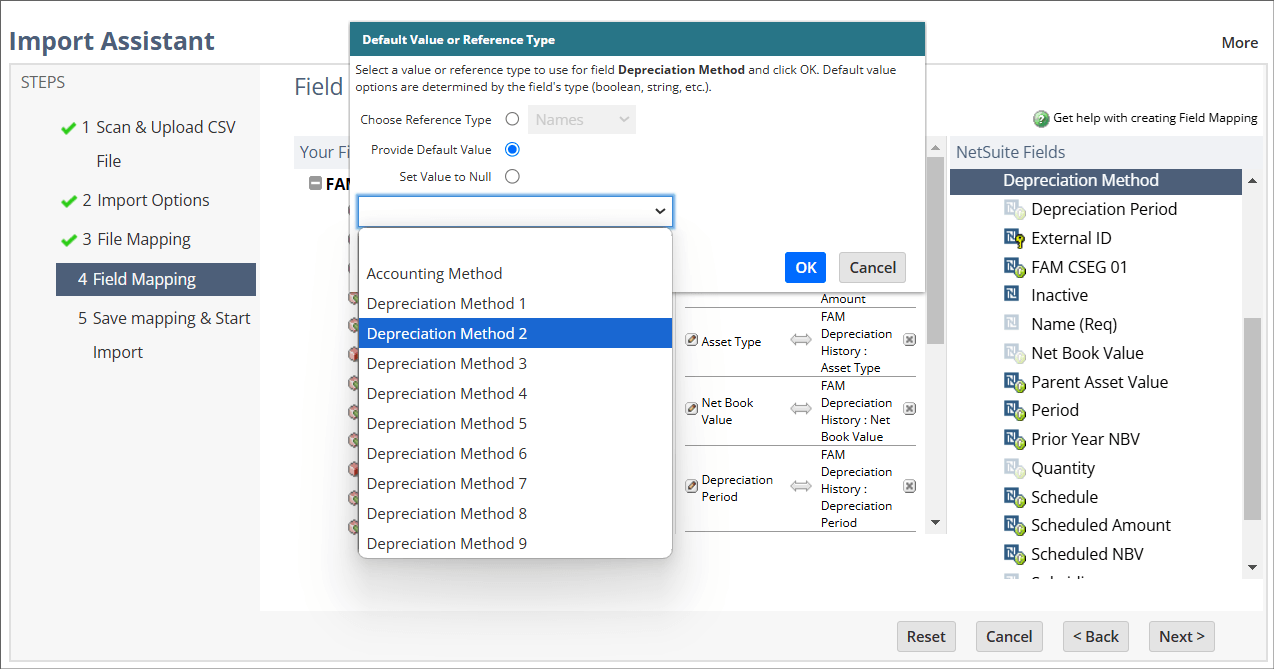Click the Name (Req) field icon
The image size is (1274, 669).
tap(1011, 324)
